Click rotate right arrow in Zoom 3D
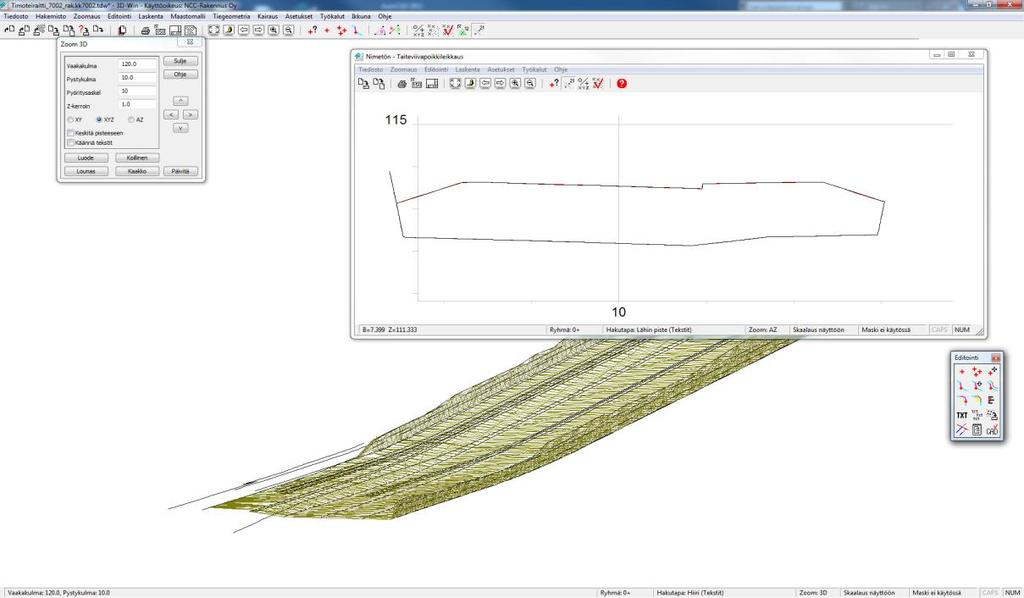 (x=190, y=115)
